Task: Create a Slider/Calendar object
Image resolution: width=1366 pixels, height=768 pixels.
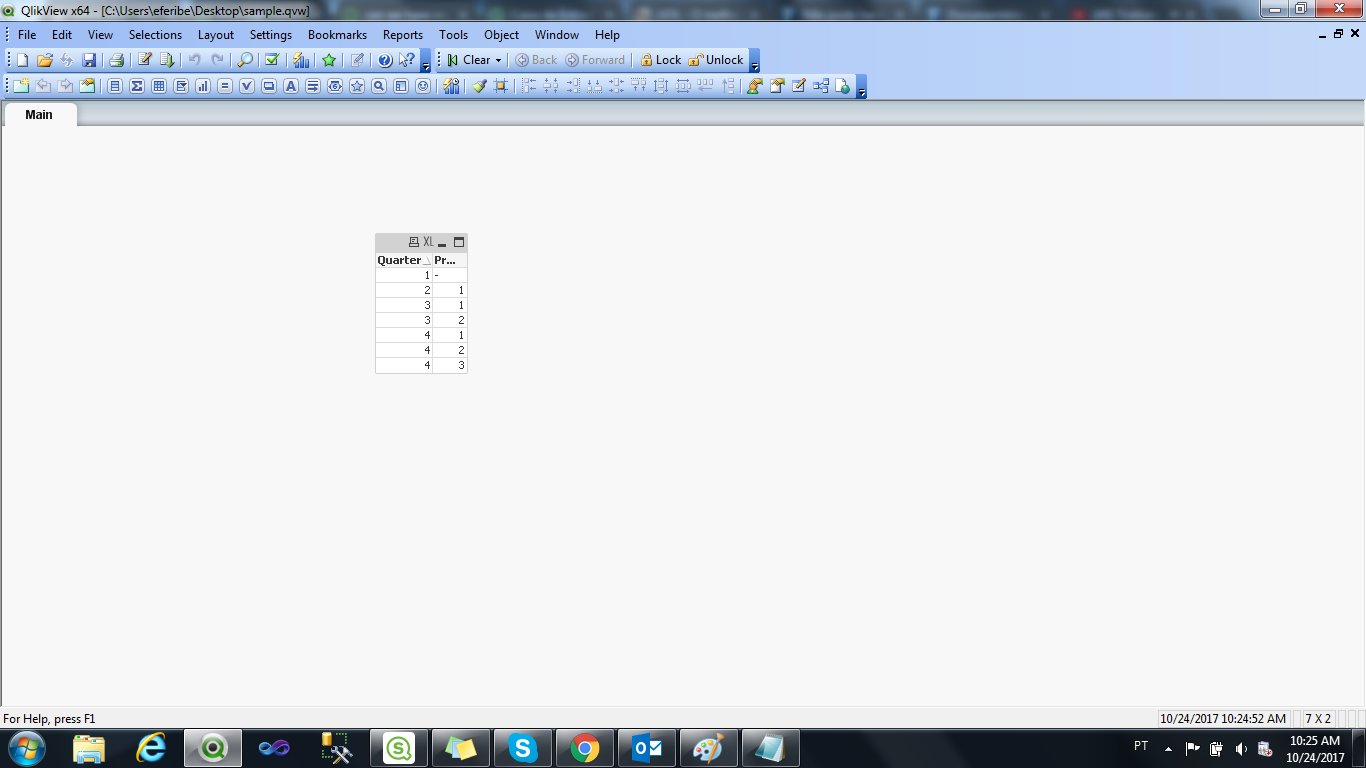Action: pyautogui.click(x=335, y=86)
